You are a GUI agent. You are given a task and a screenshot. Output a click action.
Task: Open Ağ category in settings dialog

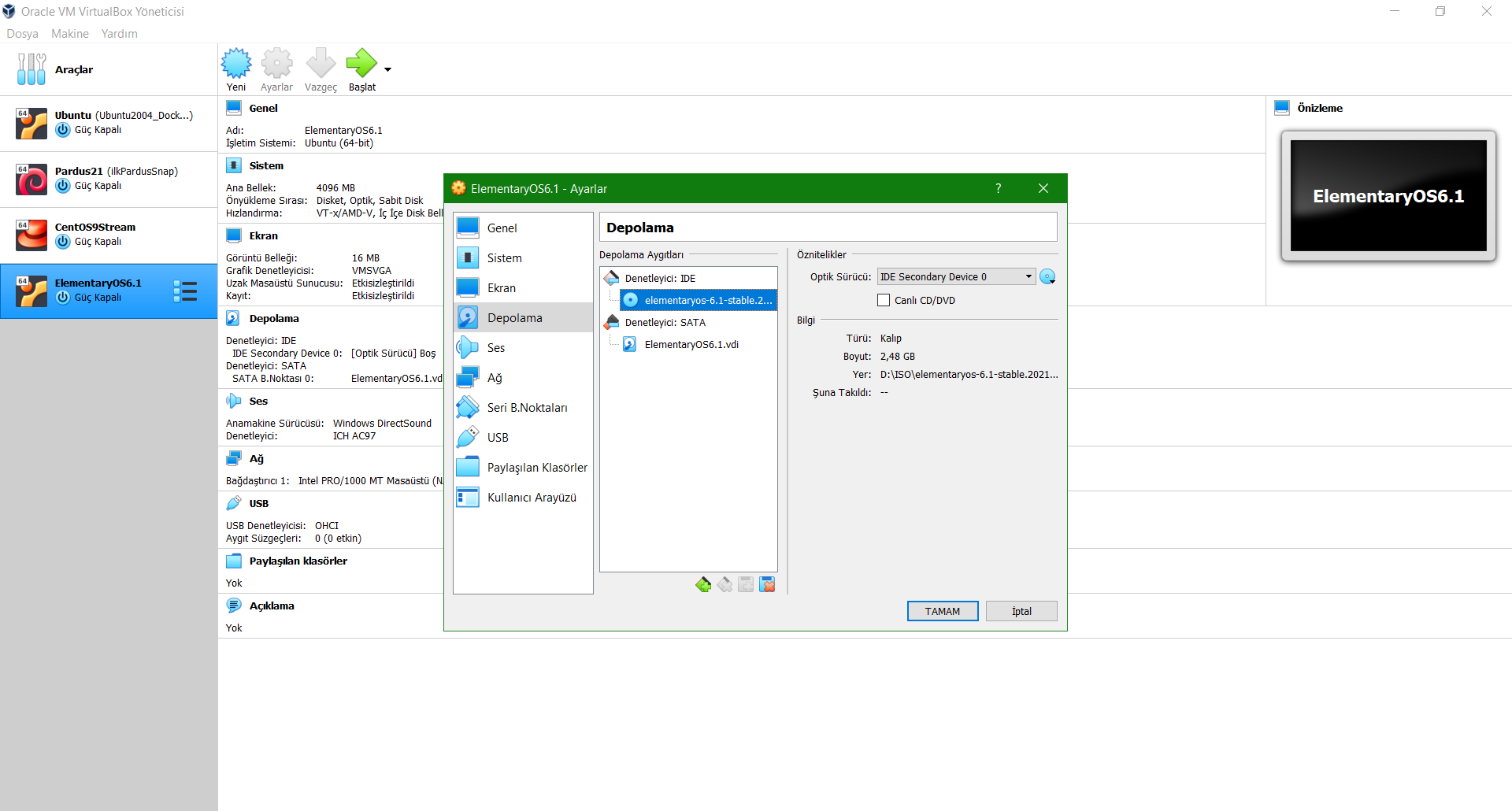pyautogui.click(x=523, y=377)
